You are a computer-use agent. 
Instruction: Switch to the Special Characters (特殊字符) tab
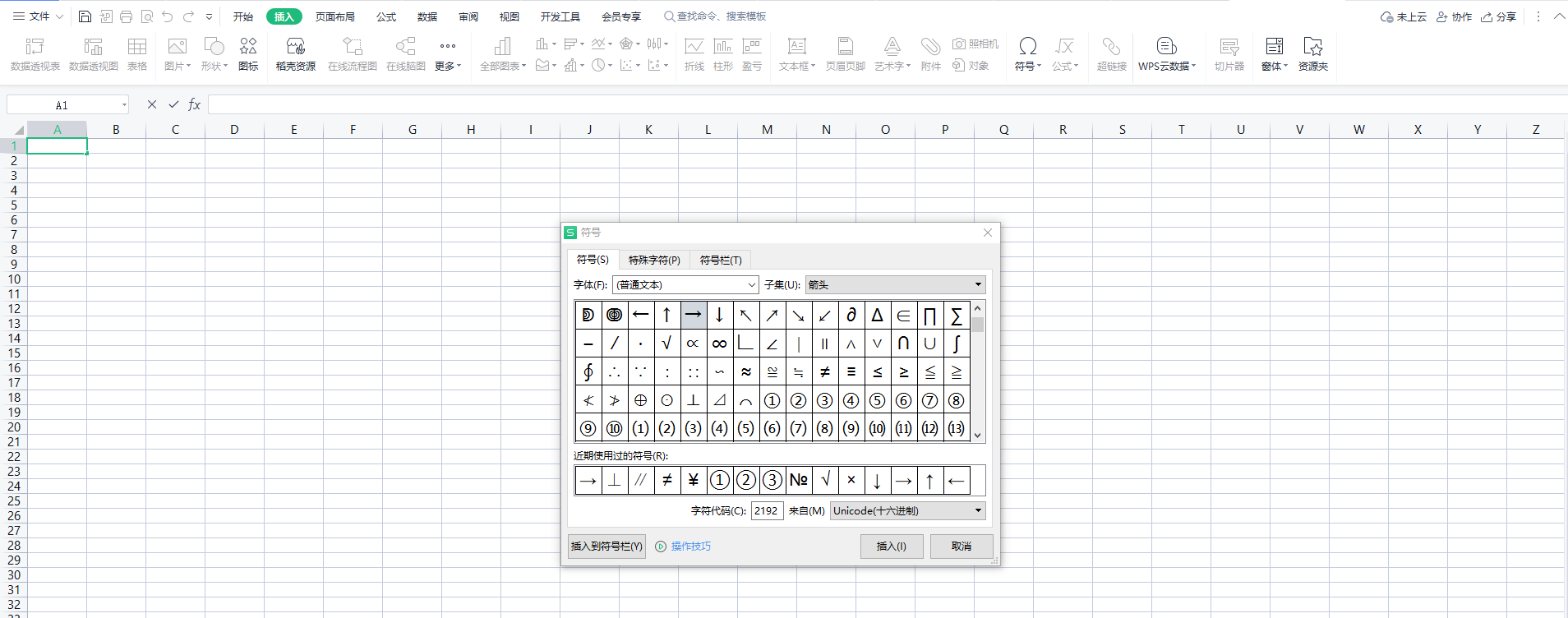654,261
